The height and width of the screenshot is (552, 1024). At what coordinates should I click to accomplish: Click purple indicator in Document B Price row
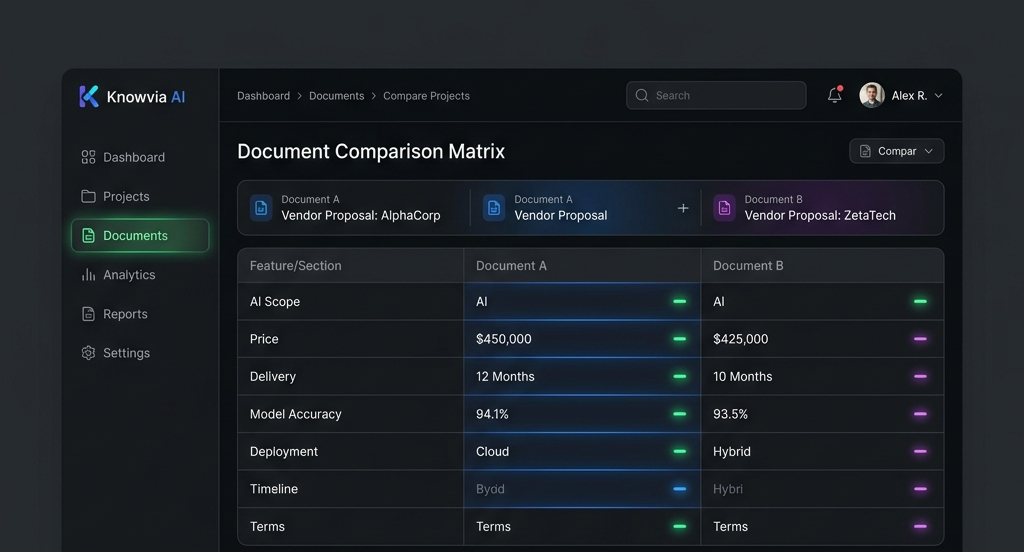click(x=920, y=339)
